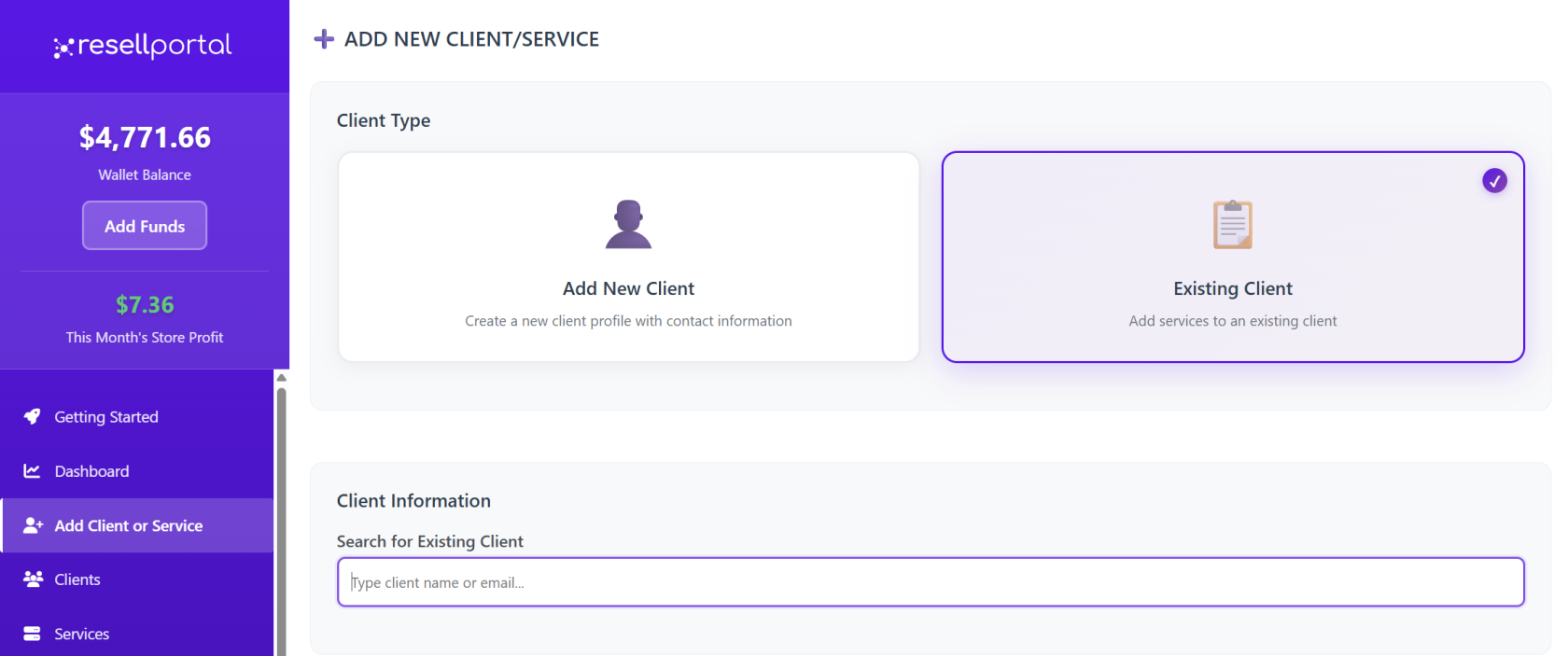This screenshot has height=656, width=1568.
Task: Choose the Add New Client option
Action: (x=628, y=257)
